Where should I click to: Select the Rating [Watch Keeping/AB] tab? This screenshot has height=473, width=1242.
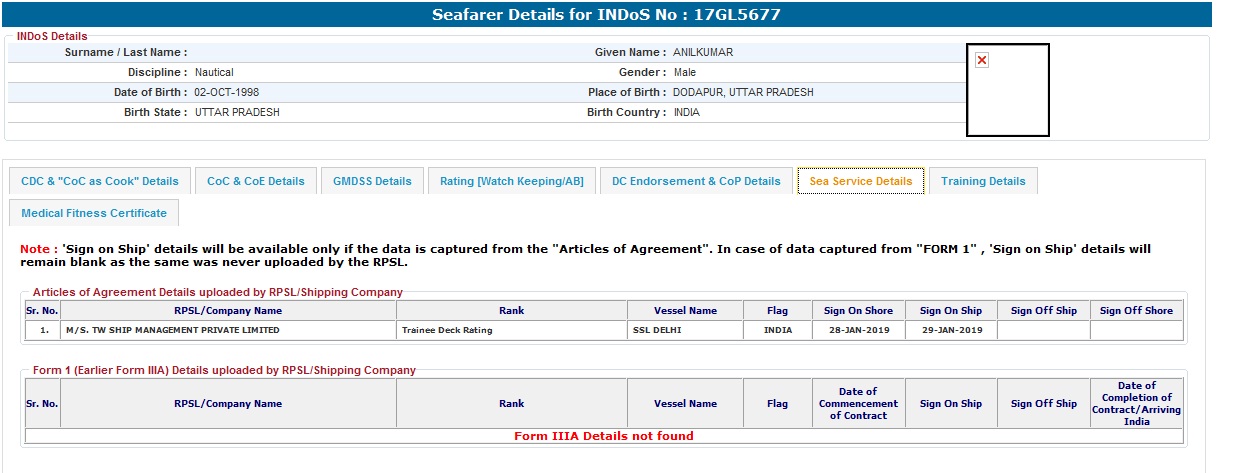point(511,181)
